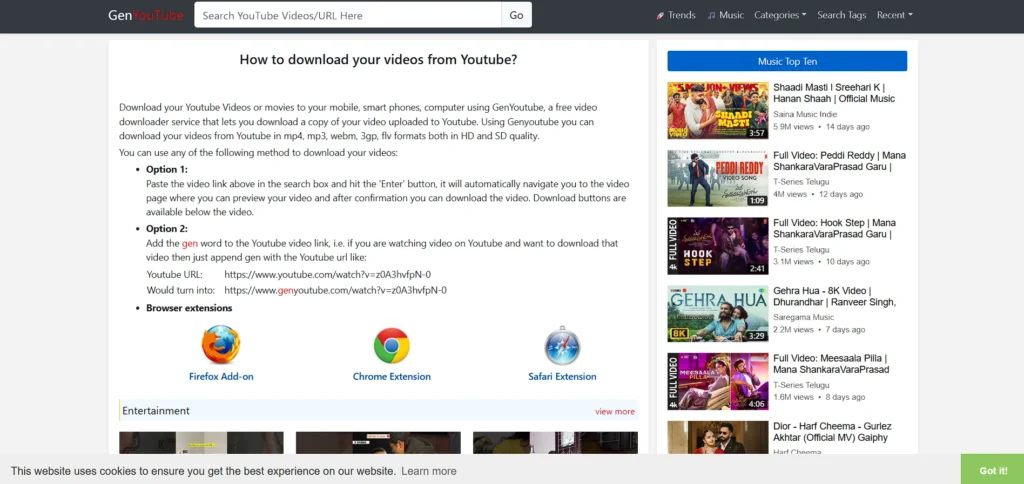This screenshot has width=1024, height=484.
Task: Click the music note icon beside Music
Action: pos(712,15)
